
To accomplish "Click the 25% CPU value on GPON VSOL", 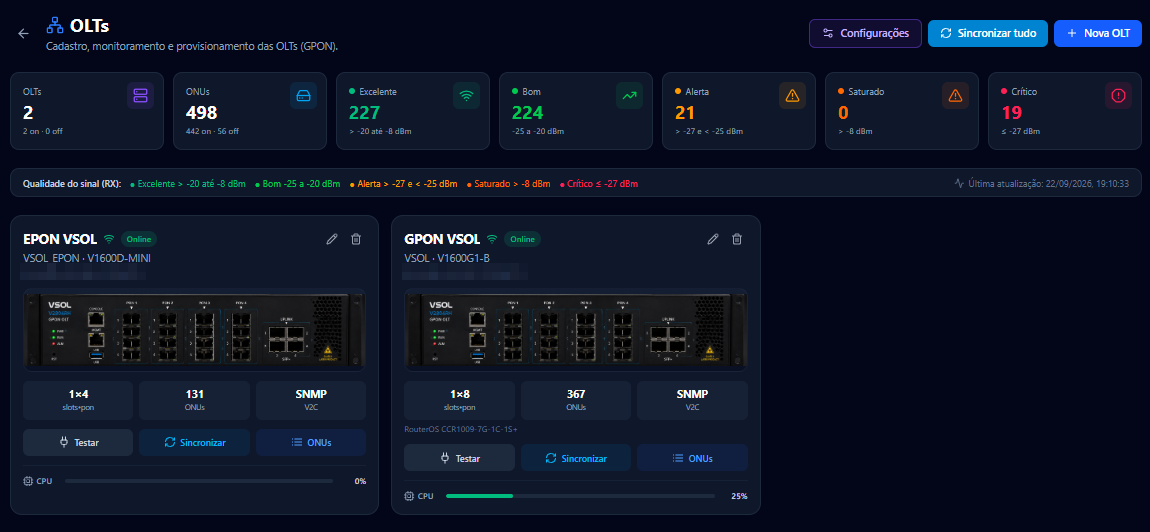I will tap(739, 496).
